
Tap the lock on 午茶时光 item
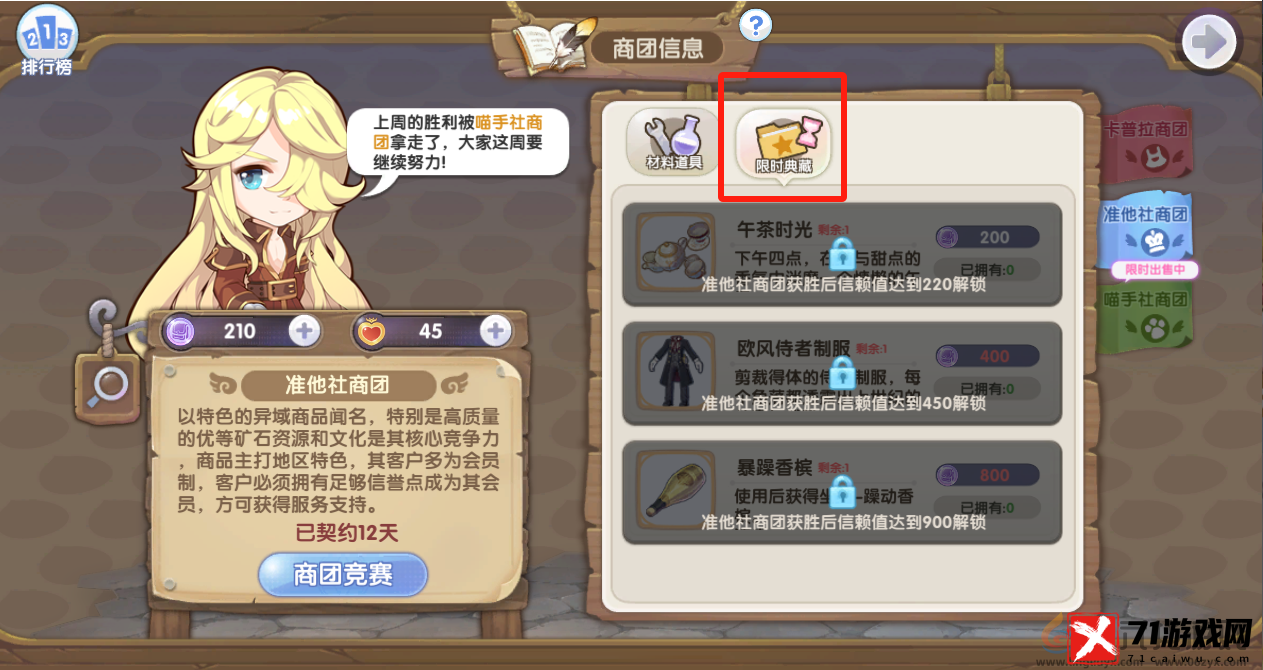tap(842, 252)
